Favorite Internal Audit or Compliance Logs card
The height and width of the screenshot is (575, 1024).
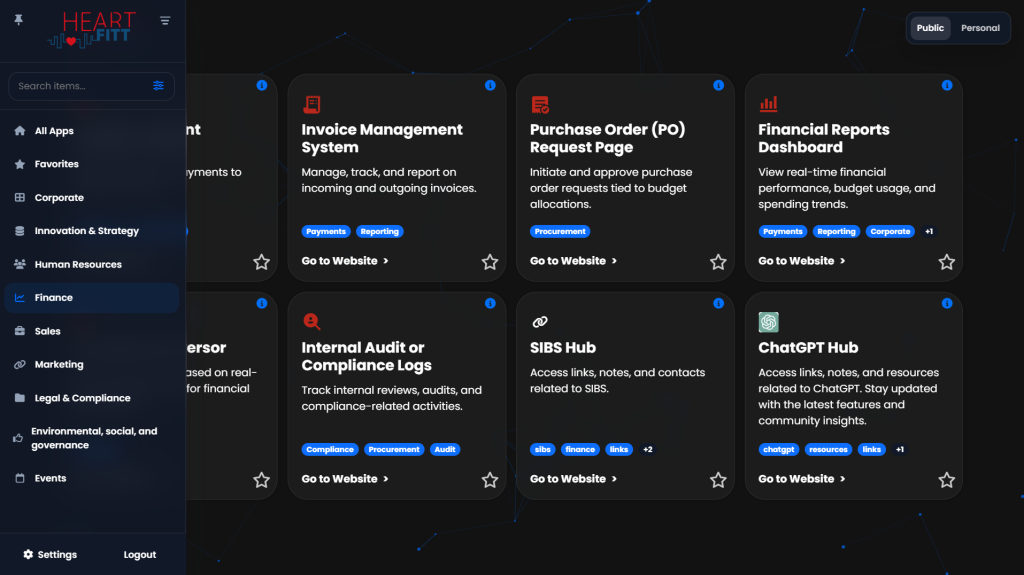[490, 480]
